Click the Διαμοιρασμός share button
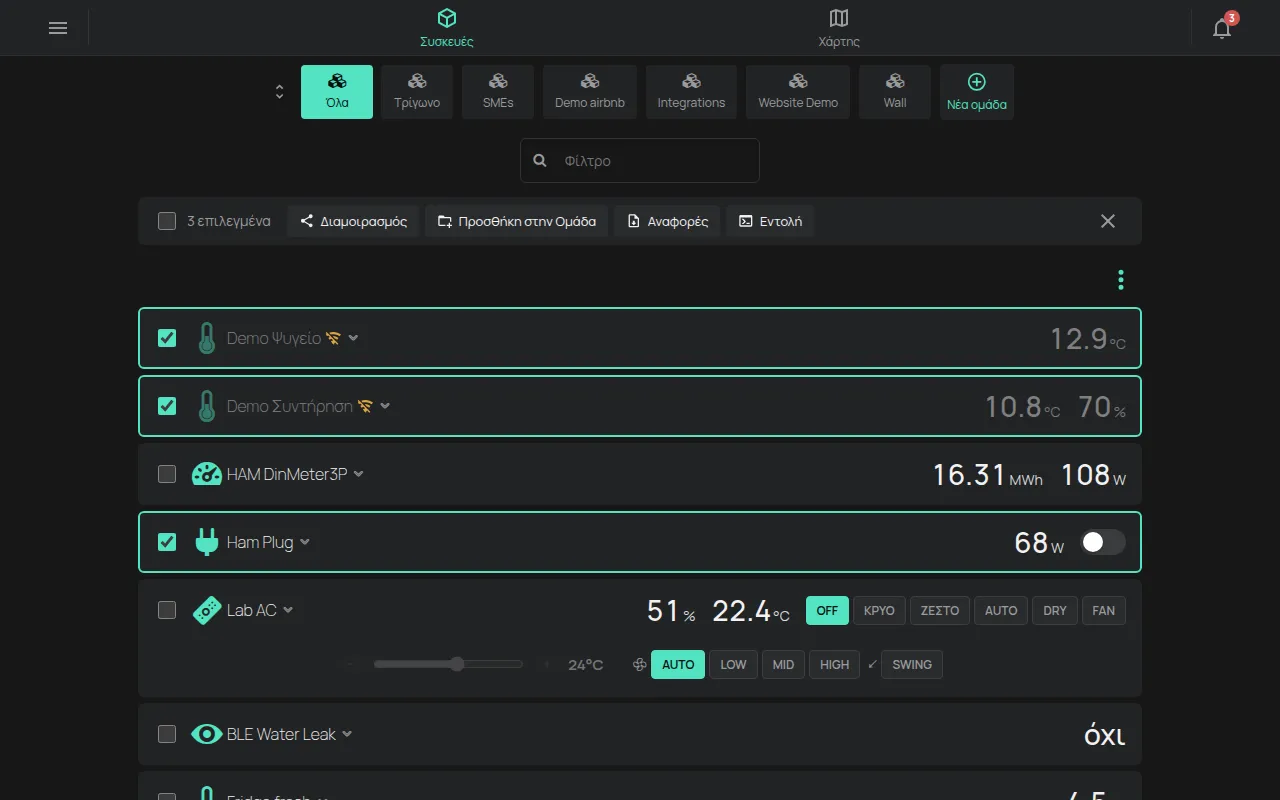Viewport: 1280px width, 800px height. (x=354, y=221)
